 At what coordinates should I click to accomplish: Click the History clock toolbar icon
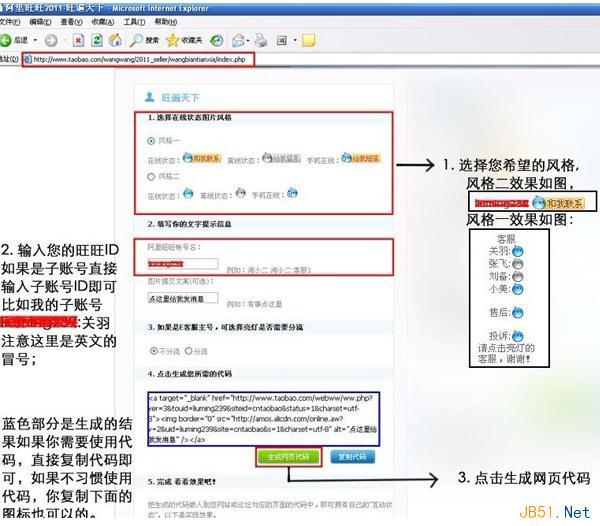pos(217,40)
